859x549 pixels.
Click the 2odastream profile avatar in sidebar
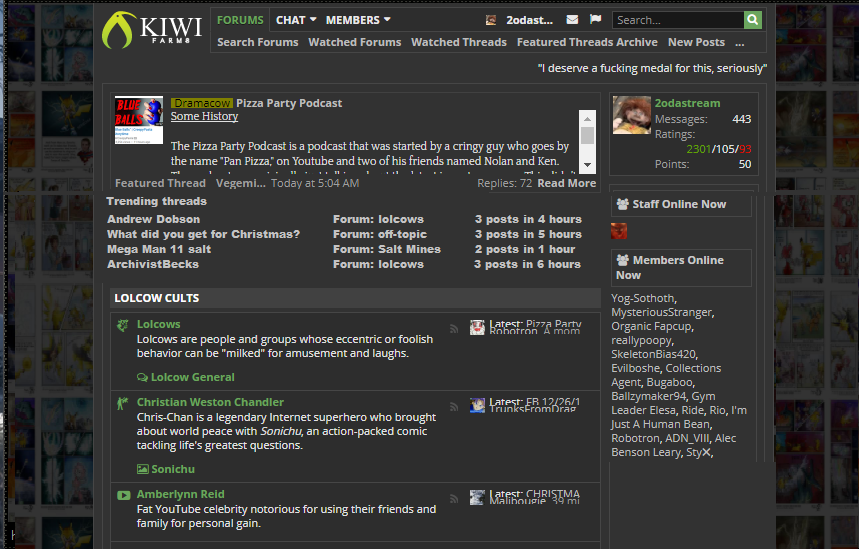[632, 115]
